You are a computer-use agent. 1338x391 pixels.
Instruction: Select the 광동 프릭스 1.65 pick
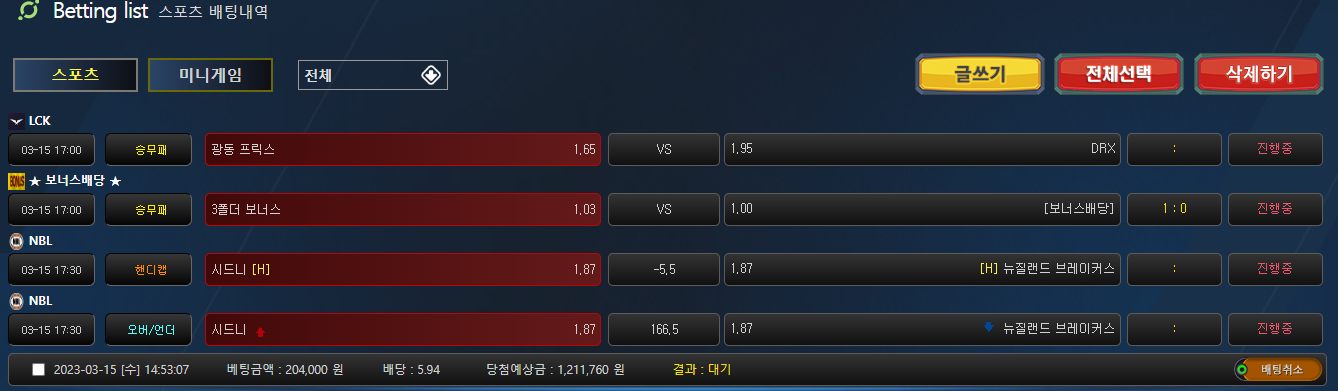403,150
